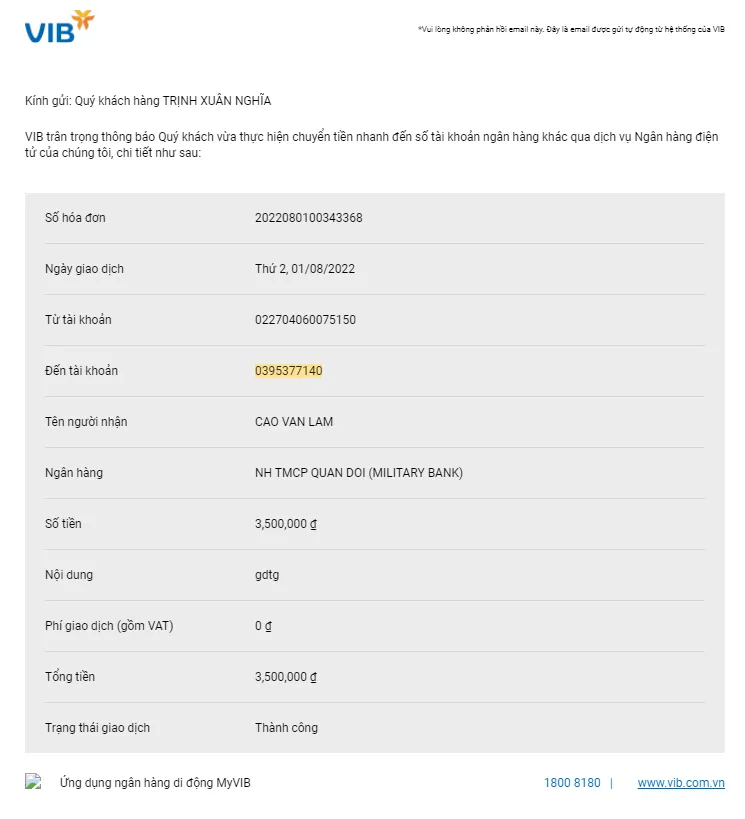Click the transaction date Thứ 2, 01/08/2022

[x=305, y=269]
